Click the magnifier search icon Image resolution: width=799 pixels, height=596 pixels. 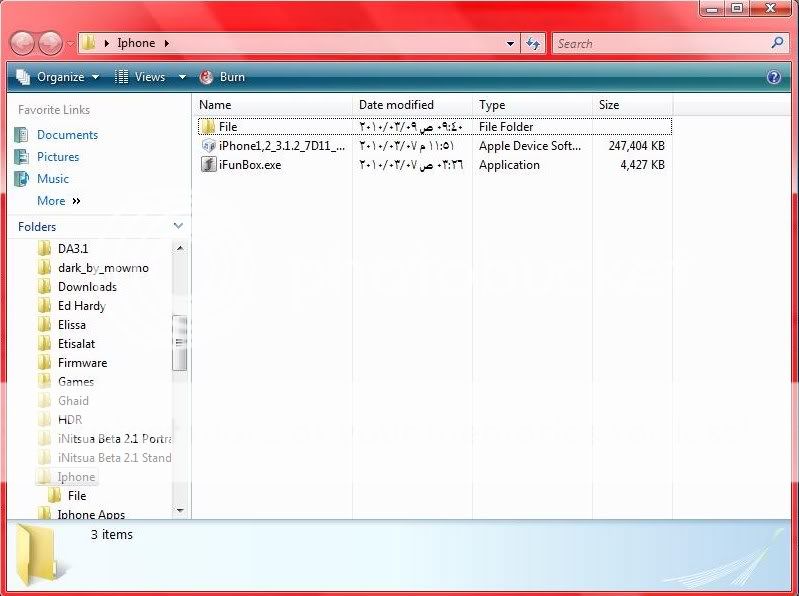coord(778,43)
